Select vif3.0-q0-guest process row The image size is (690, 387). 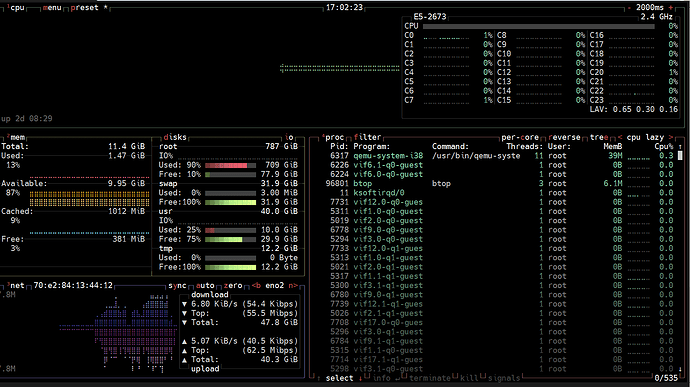499,239
